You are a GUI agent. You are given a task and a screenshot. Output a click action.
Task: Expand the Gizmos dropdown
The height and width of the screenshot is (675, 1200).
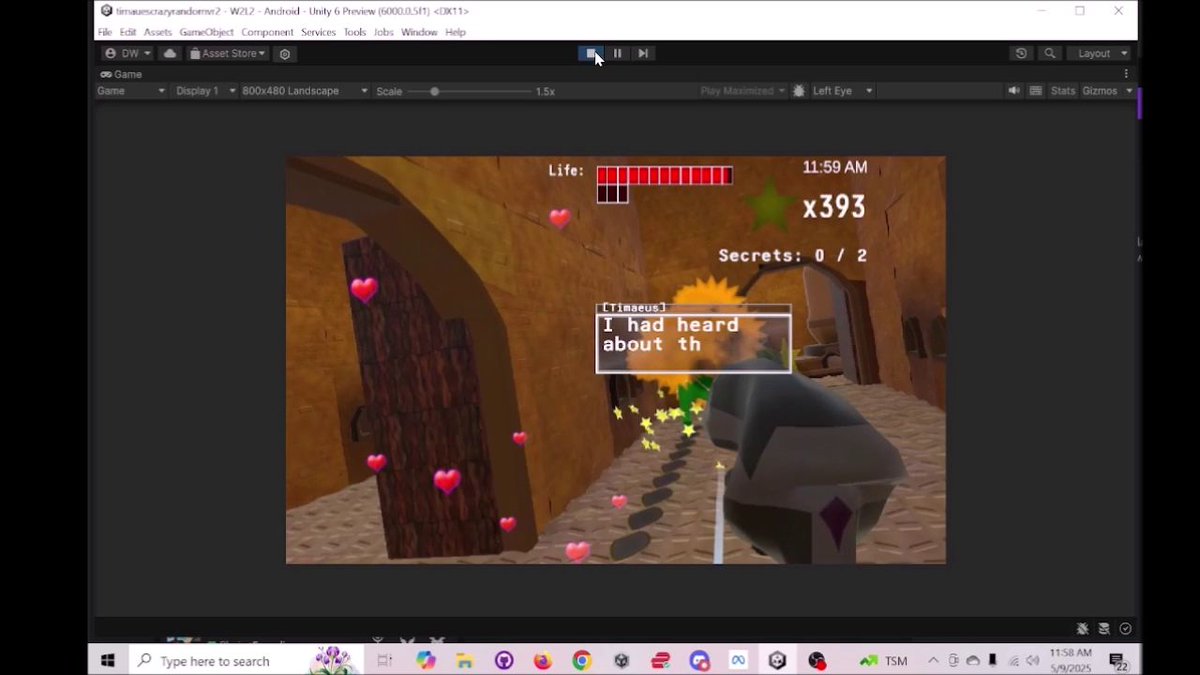(x=1104, y=90)
